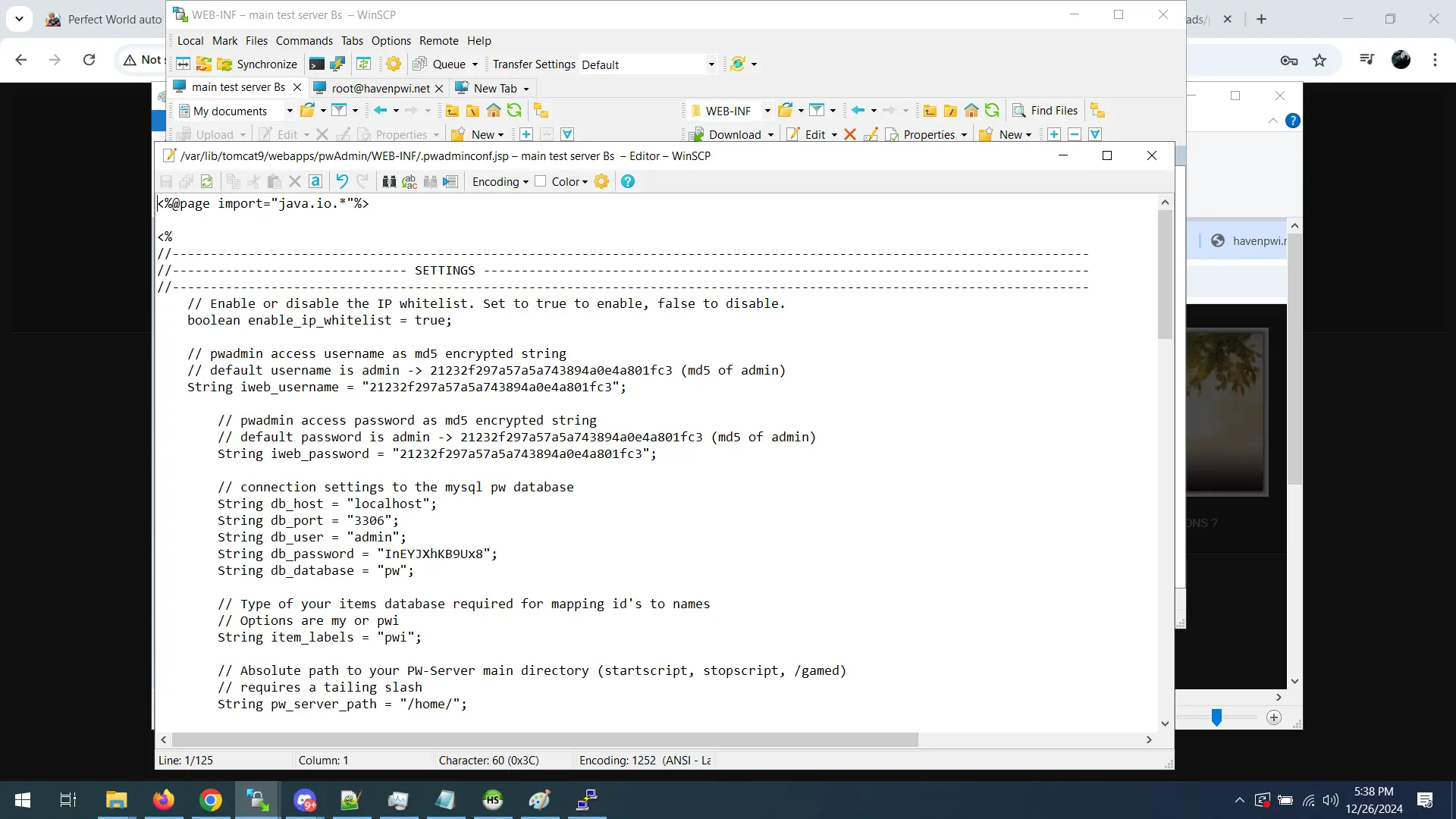The image size is (1456, 819).
Task: Click the remote Download button
Action: tap(726, 134)
